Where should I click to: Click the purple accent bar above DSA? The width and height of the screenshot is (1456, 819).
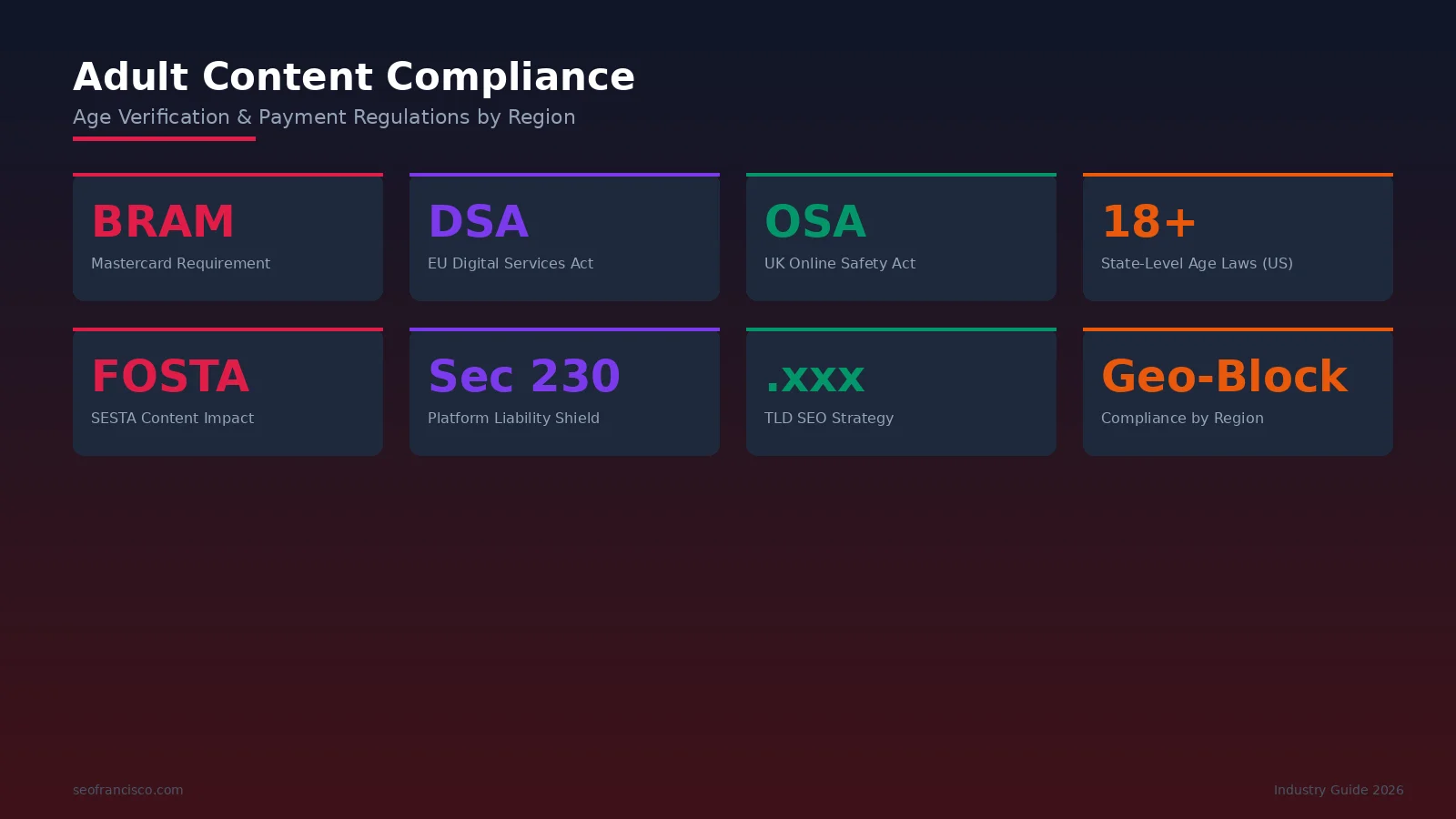(x=564, y=174)
